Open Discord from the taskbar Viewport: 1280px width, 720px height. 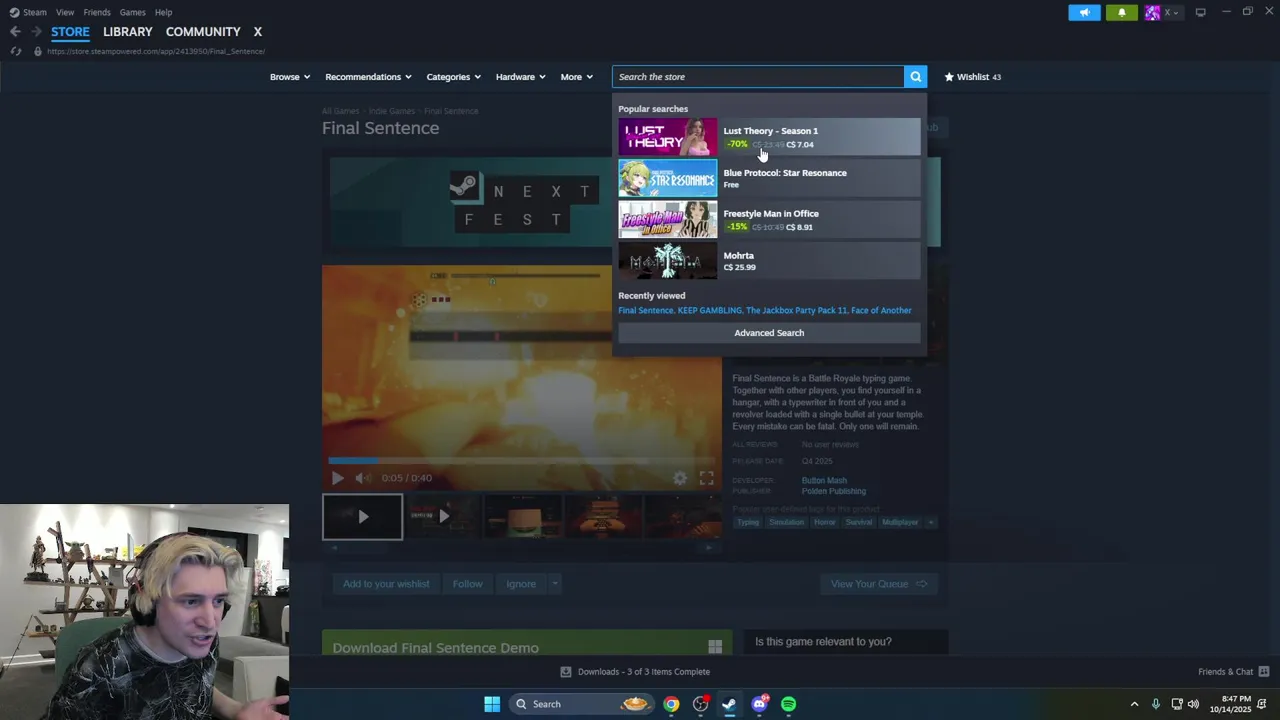pyautogui.click(x=759, y=704)
